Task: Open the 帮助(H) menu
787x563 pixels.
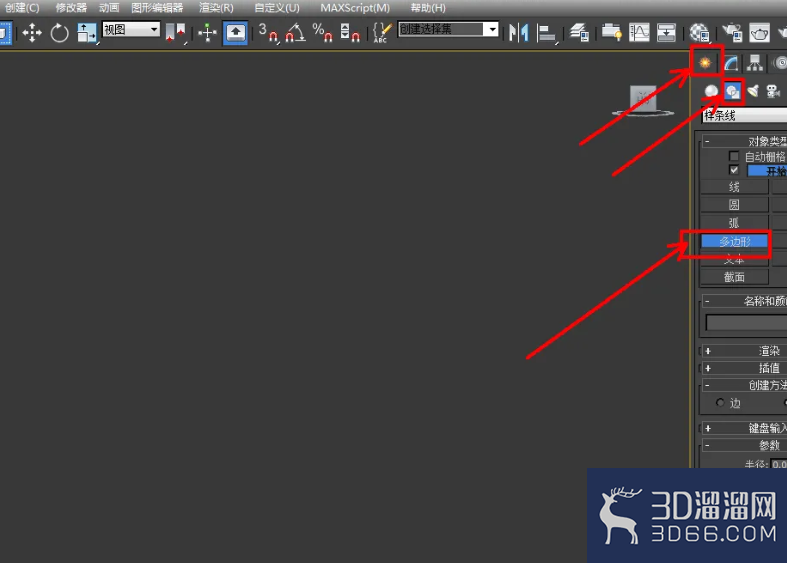Action: tap(428, 8)
